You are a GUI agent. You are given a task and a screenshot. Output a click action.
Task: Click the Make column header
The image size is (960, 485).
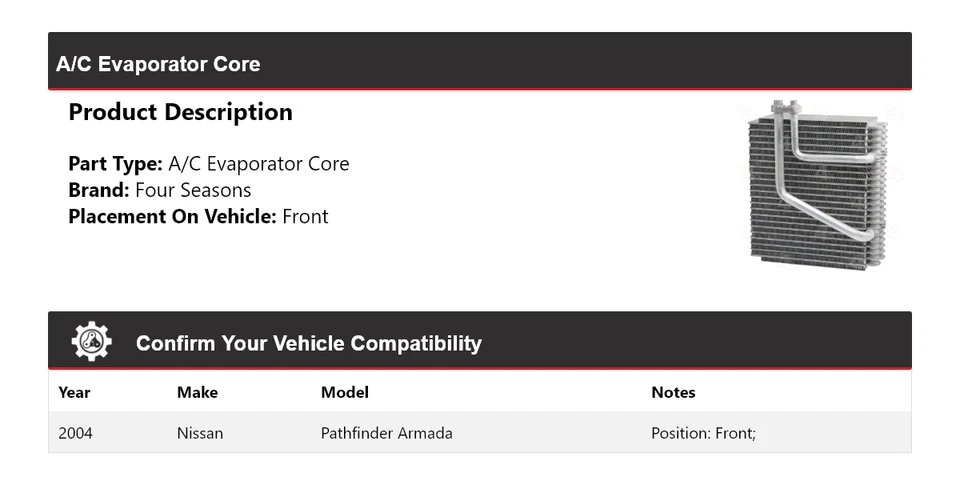click(x=197, y=392)
